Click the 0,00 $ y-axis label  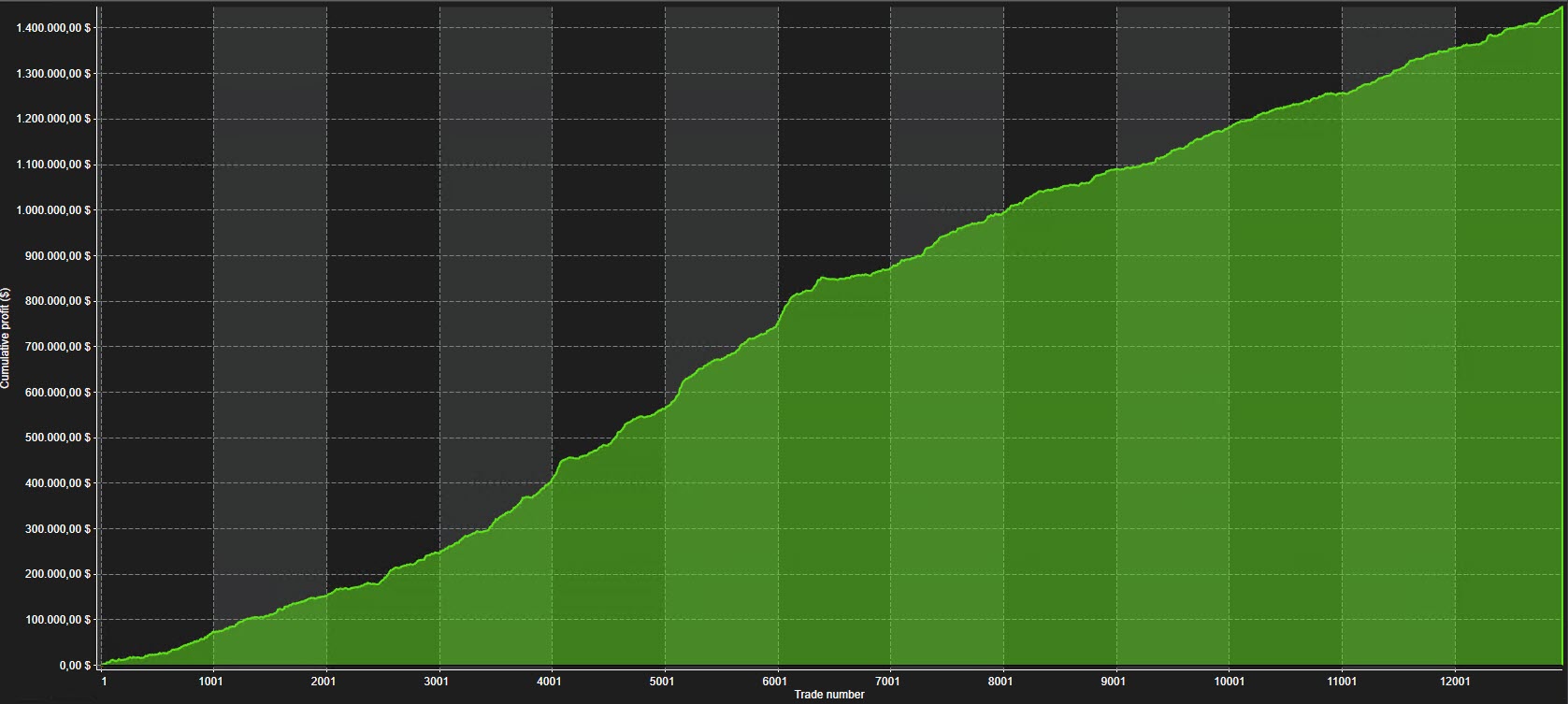point(72,666)
